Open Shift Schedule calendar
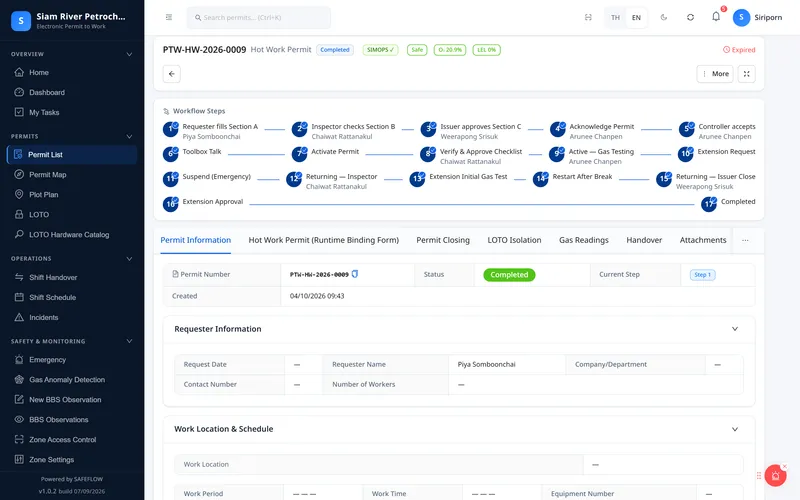The width and height of the screenshot is (800, 500). [71, 297]
